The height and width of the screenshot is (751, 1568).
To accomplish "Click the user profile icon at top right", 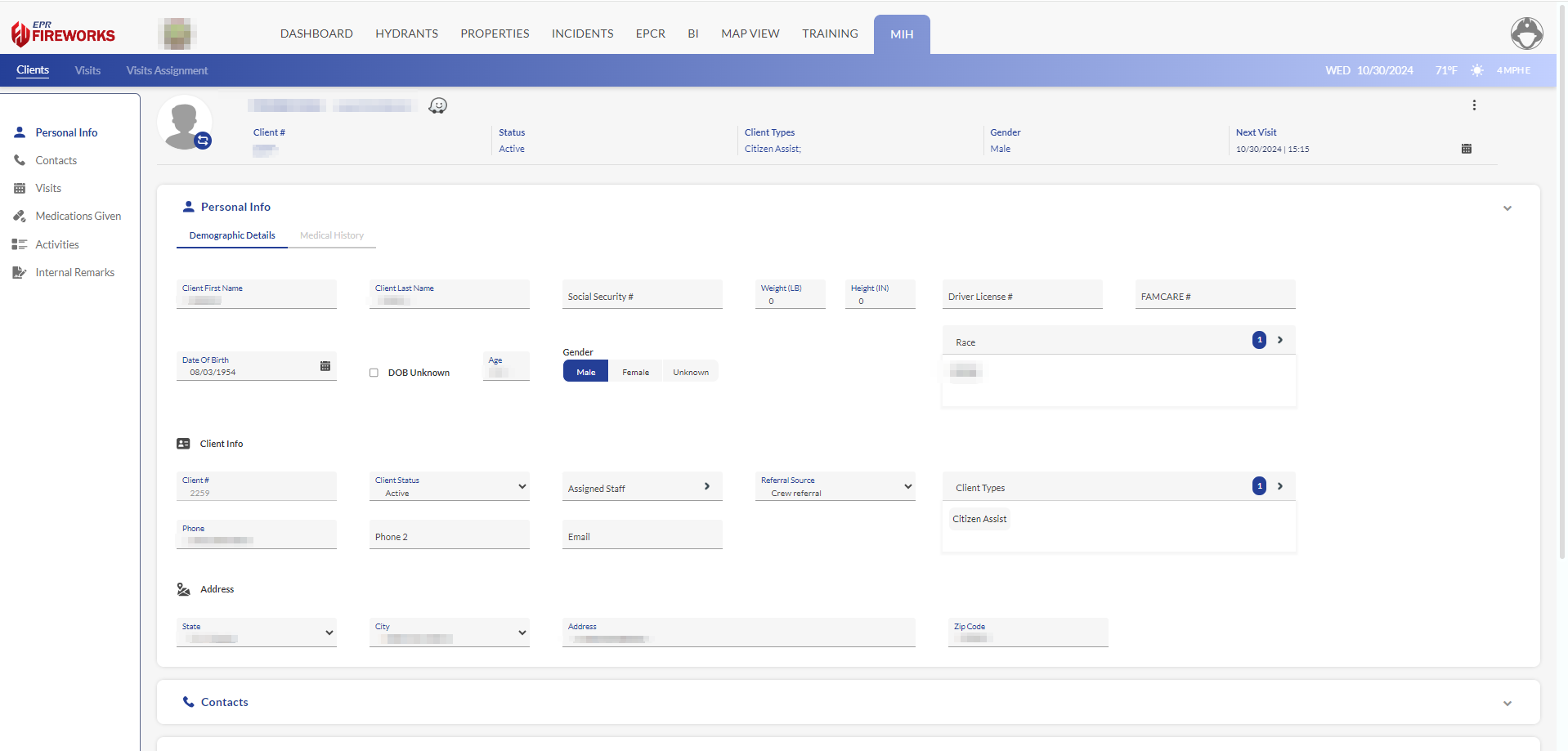I will pyautogui.click(x=1526, y=34).
